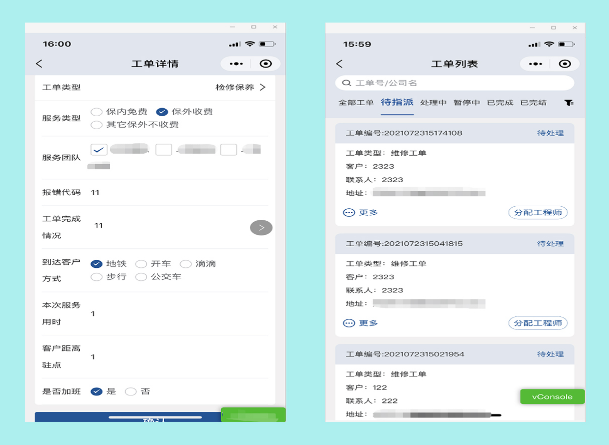Go back from the 工单详情 page
This screenshot has width=609, height=445.
point(39,64)
